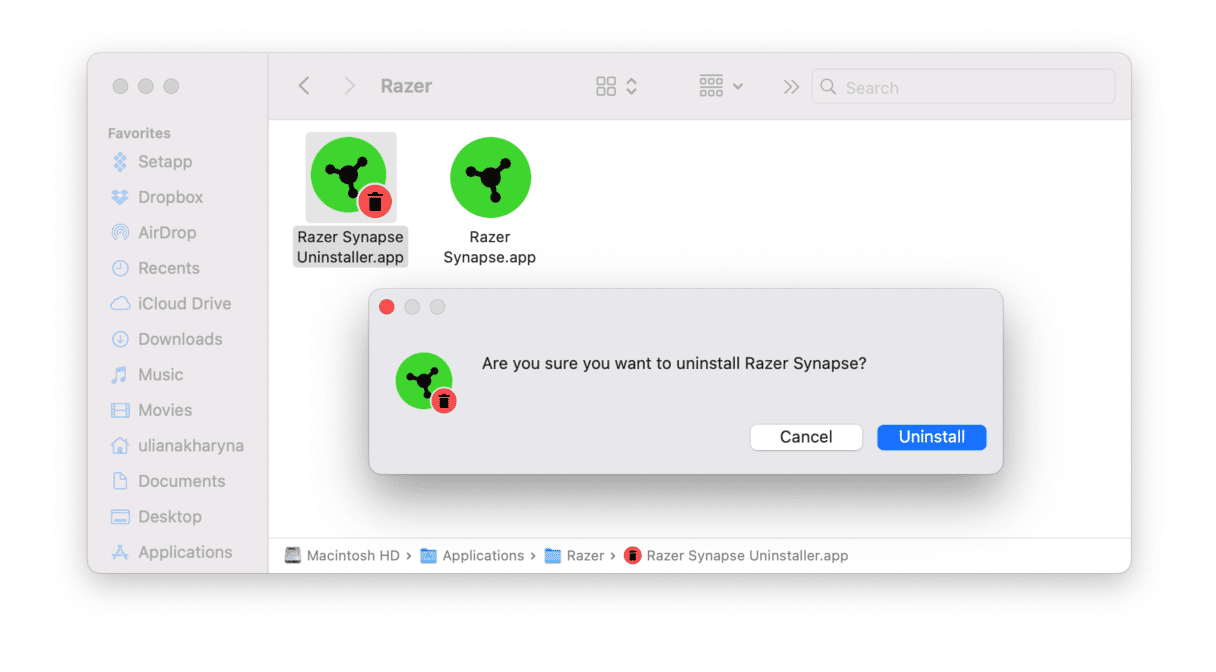Click the uninstall confirmation message text
This screenshot has height=672, width=1216.
click(x=674, y=364)
